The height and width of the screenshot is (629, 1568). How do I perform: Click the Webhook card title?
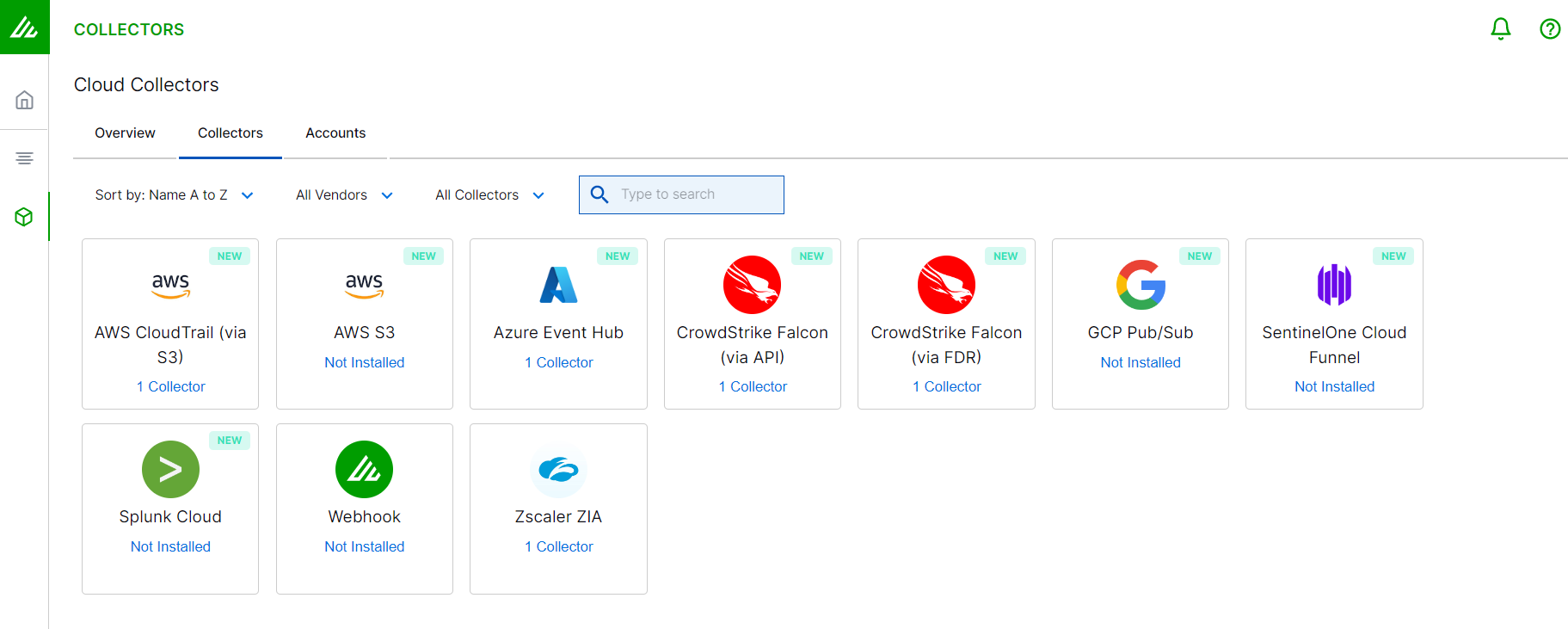[365, 517]
